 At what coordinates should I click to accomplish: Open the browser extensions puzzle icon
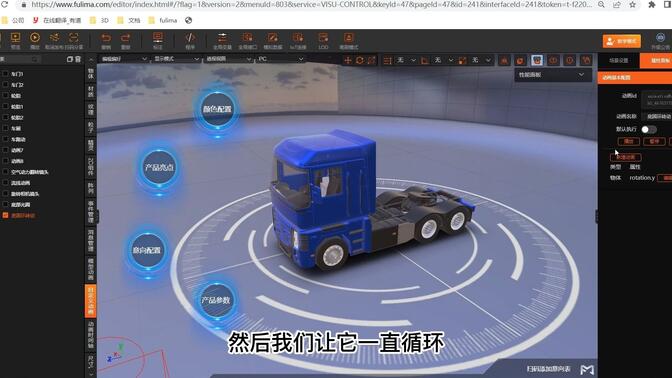coord(652,5)
